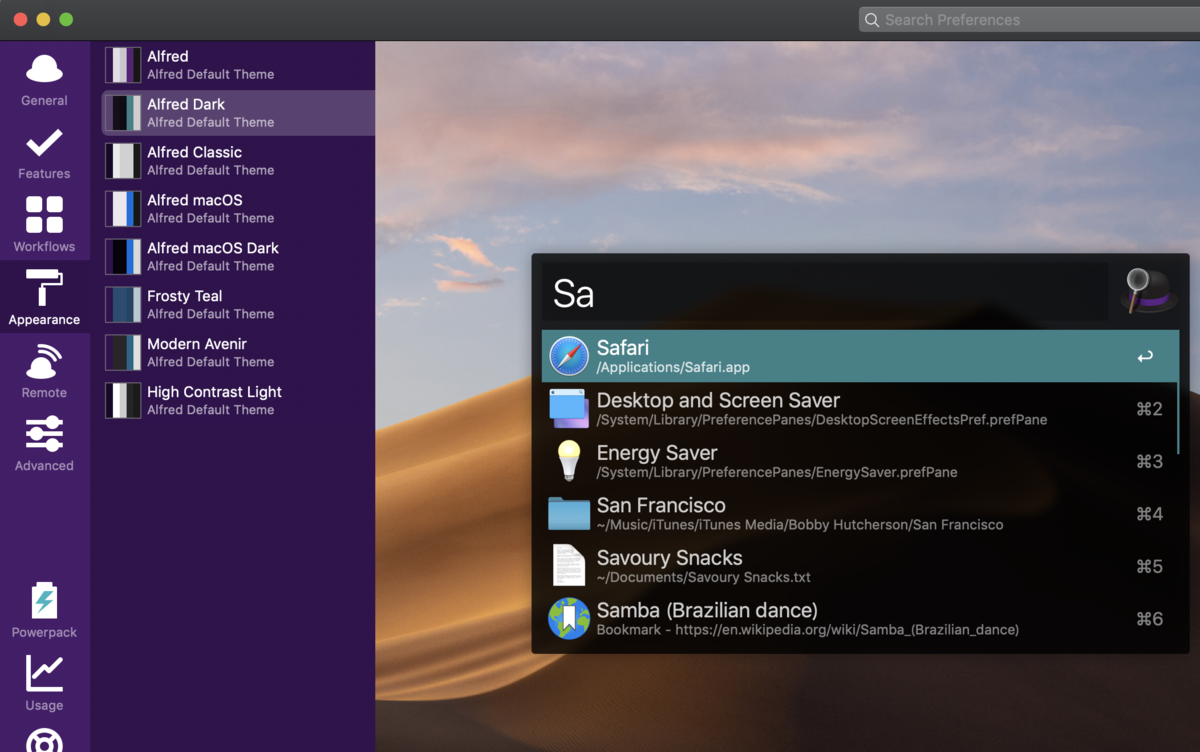This screenshot has width=1200, height=752.
Task: Click the ⌘2 shortcut label
Action: point(1150,409)
